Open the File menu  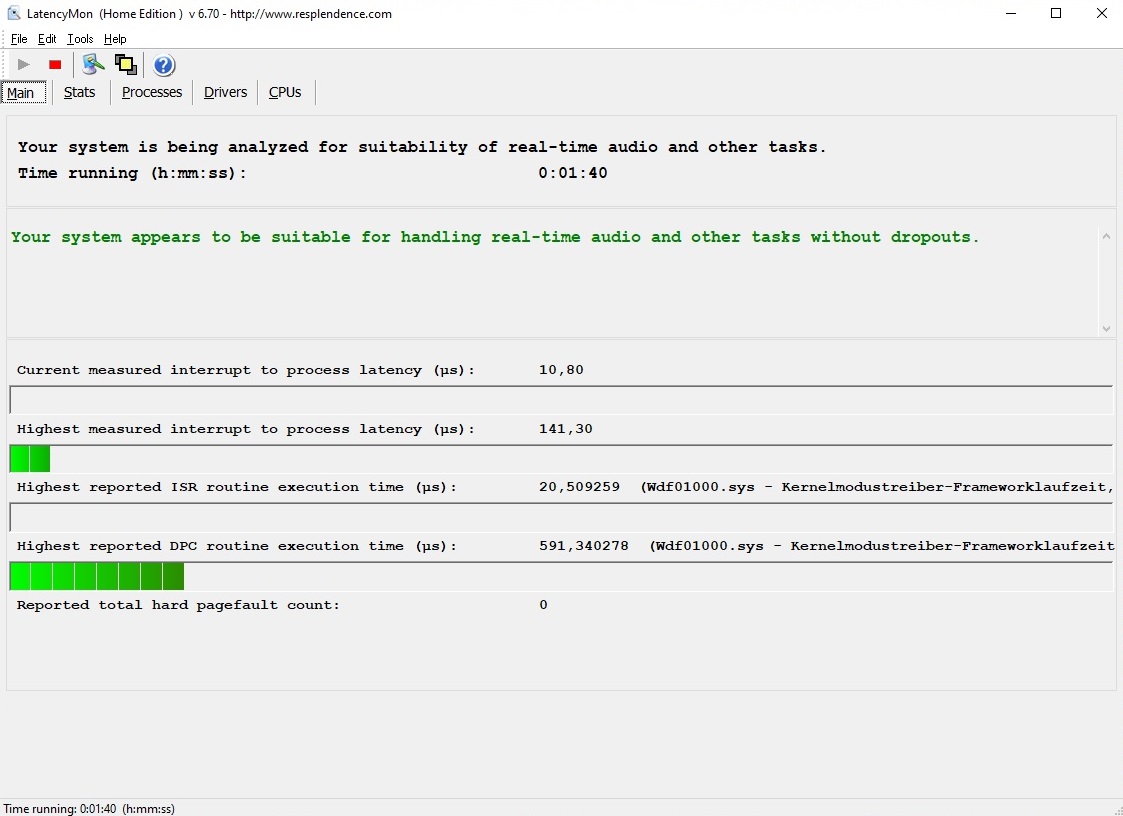pyautogui.click(x=19, y=39)
